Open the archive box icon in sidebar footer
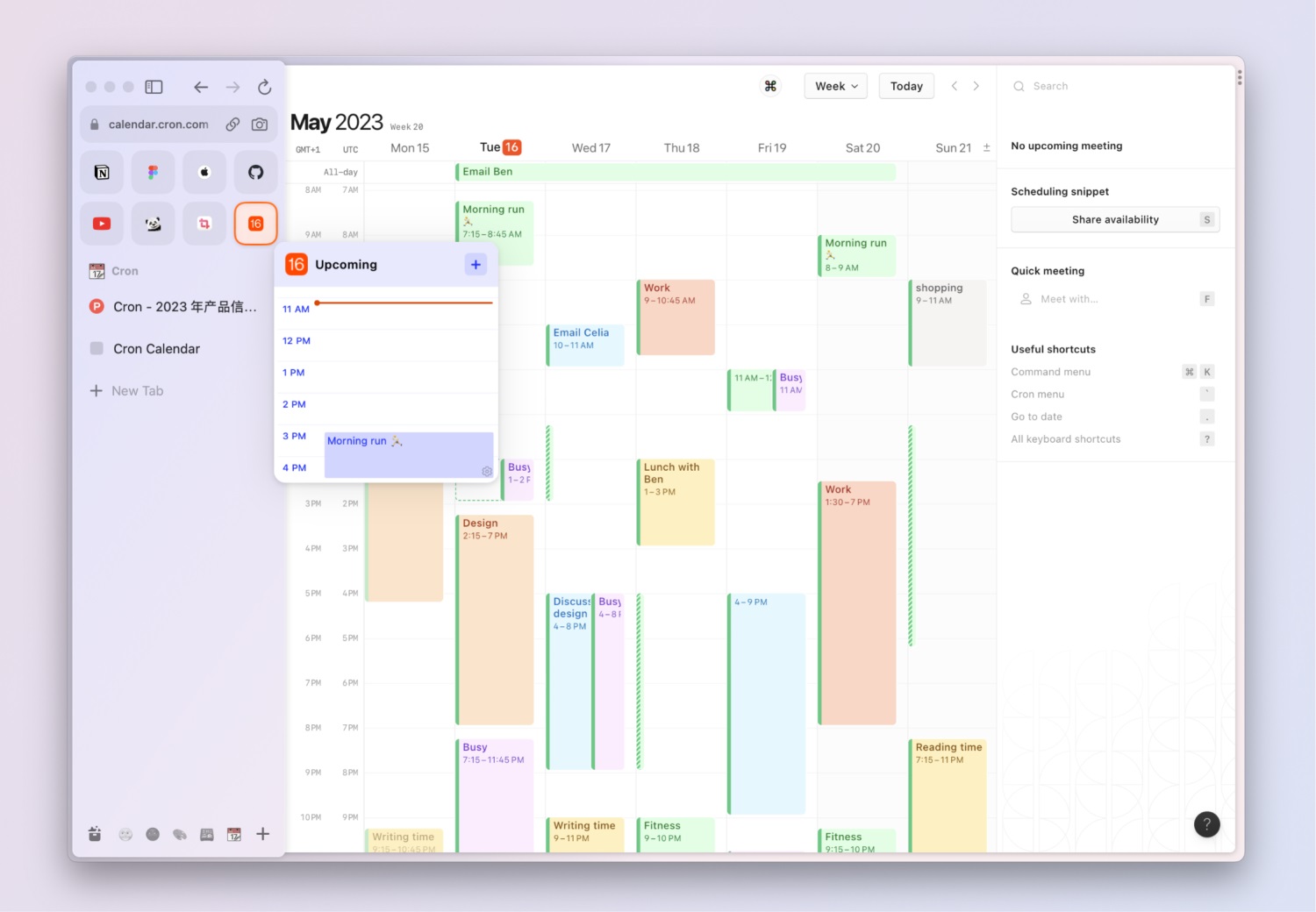Image resolution: width=1316 pixels, height=912 pixels. 95,834
